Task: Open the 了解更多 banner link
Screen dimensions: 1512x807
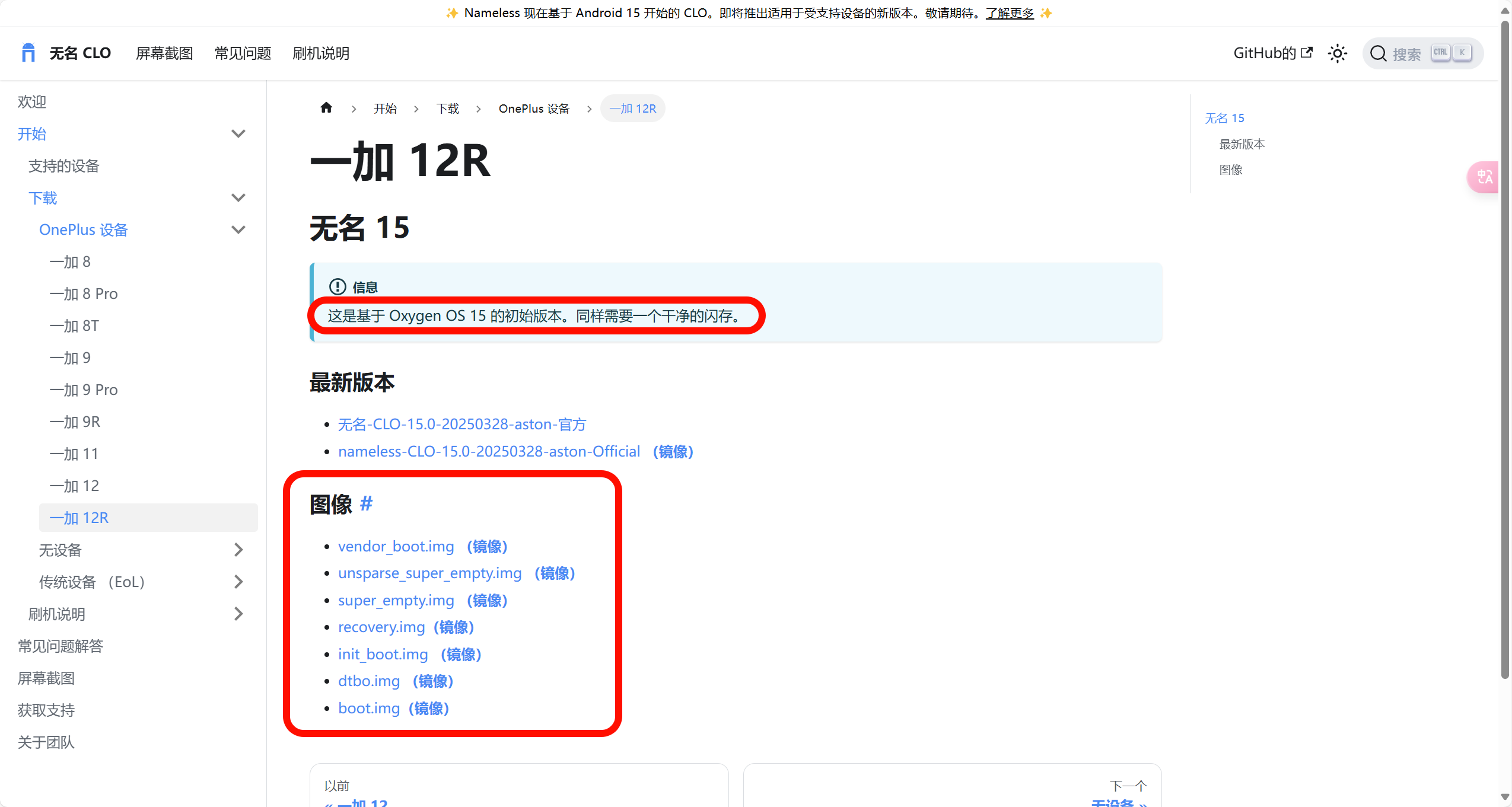Action: (1009, 13)
